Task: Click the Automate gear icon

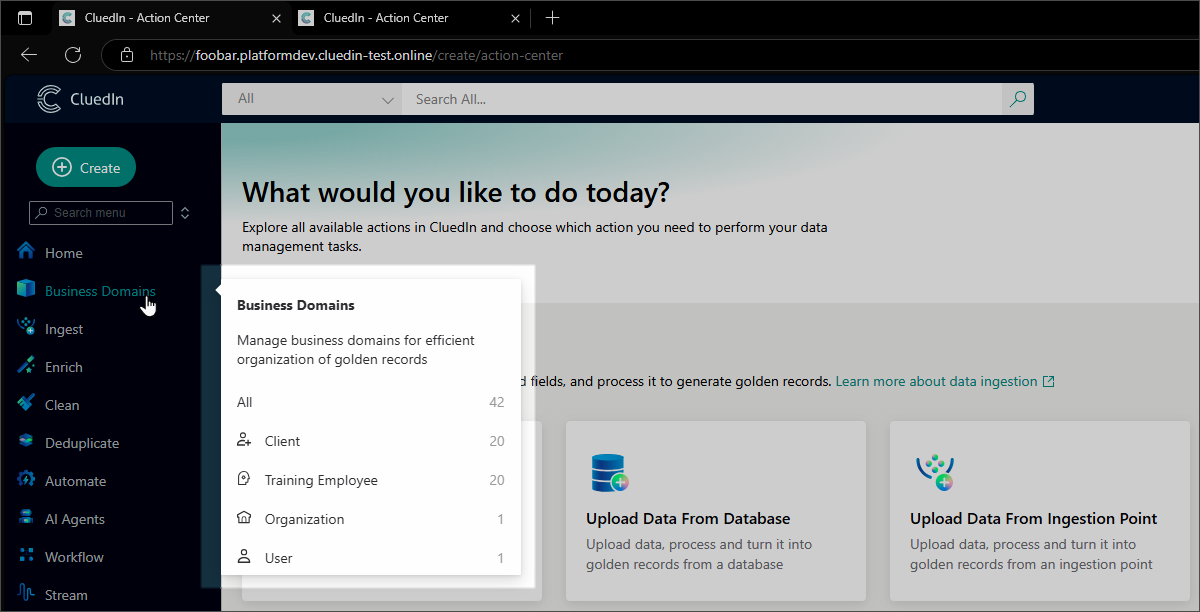Action: (26, 480)
